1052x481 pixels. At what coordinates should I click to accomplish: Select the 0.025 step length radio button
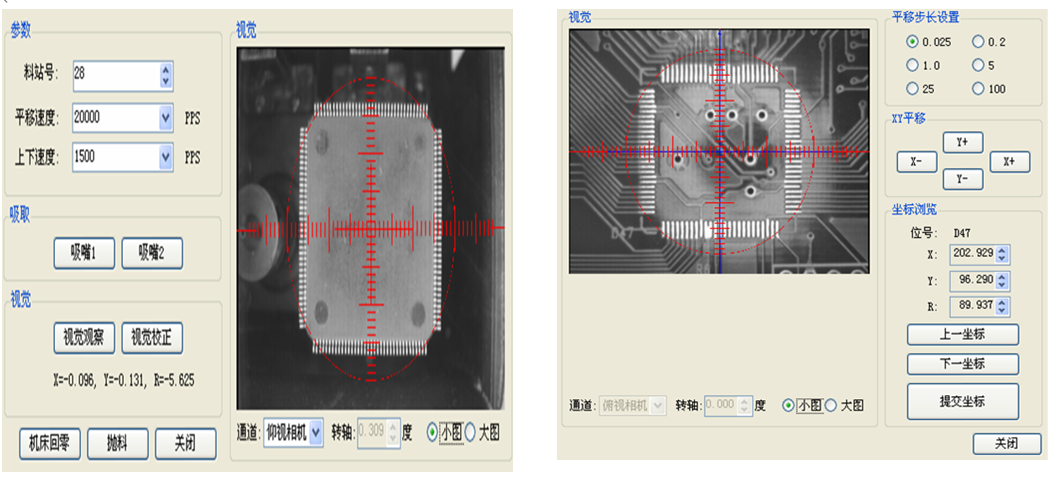[x=912, y=42]
